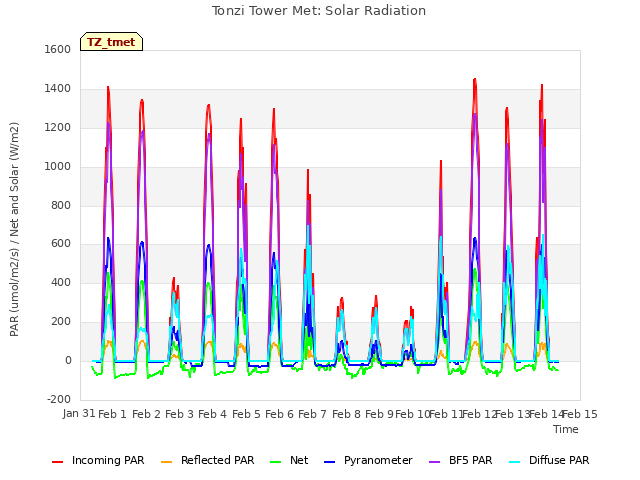The image size is (640, 480).
Task: Click the Feb 12 Incoming PAR peak near 1450
Action: [475, 79]
